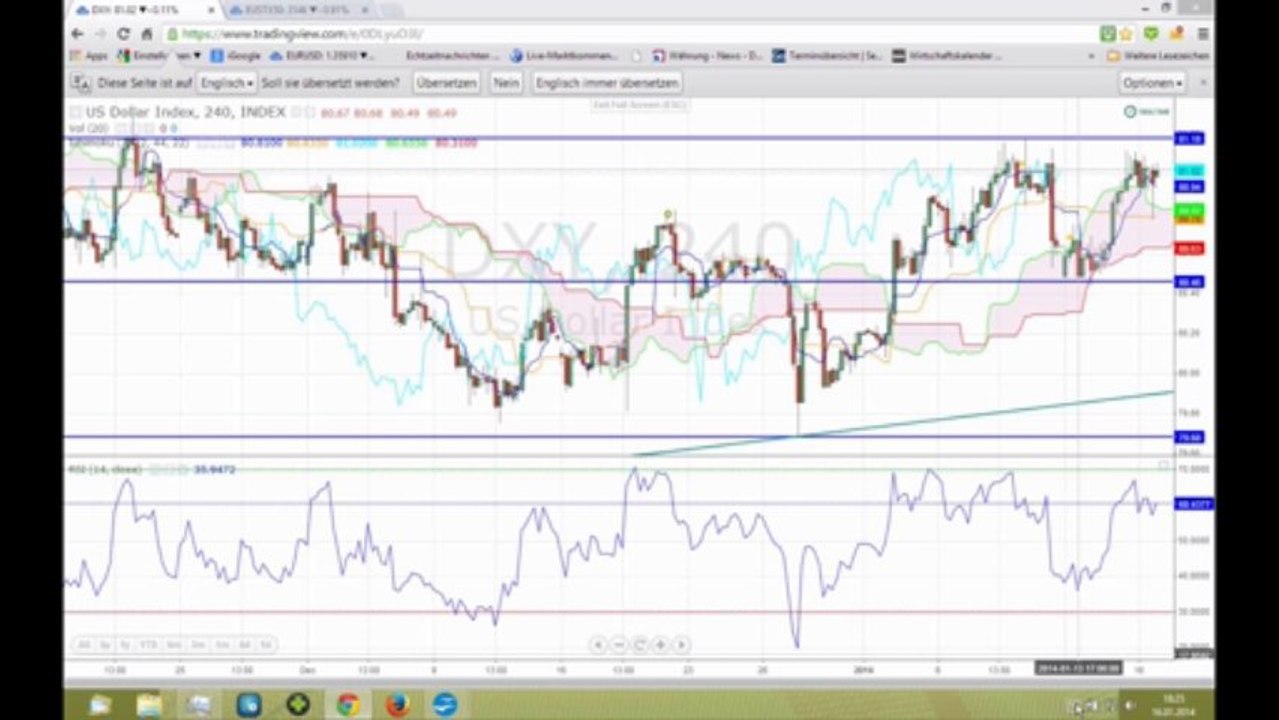
Task: Click the chart scroll-left arrow button
Action: [x=597, y=645]
